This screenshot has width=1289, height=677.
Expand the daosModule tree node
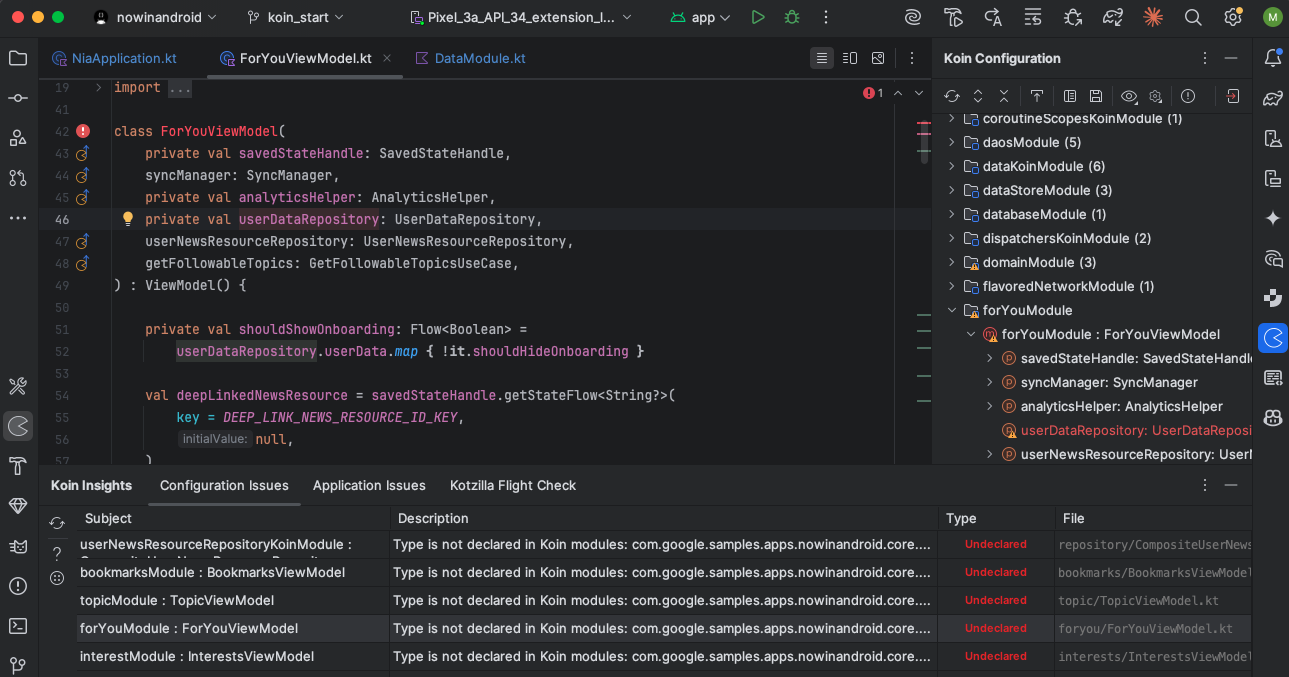[952, 143]
